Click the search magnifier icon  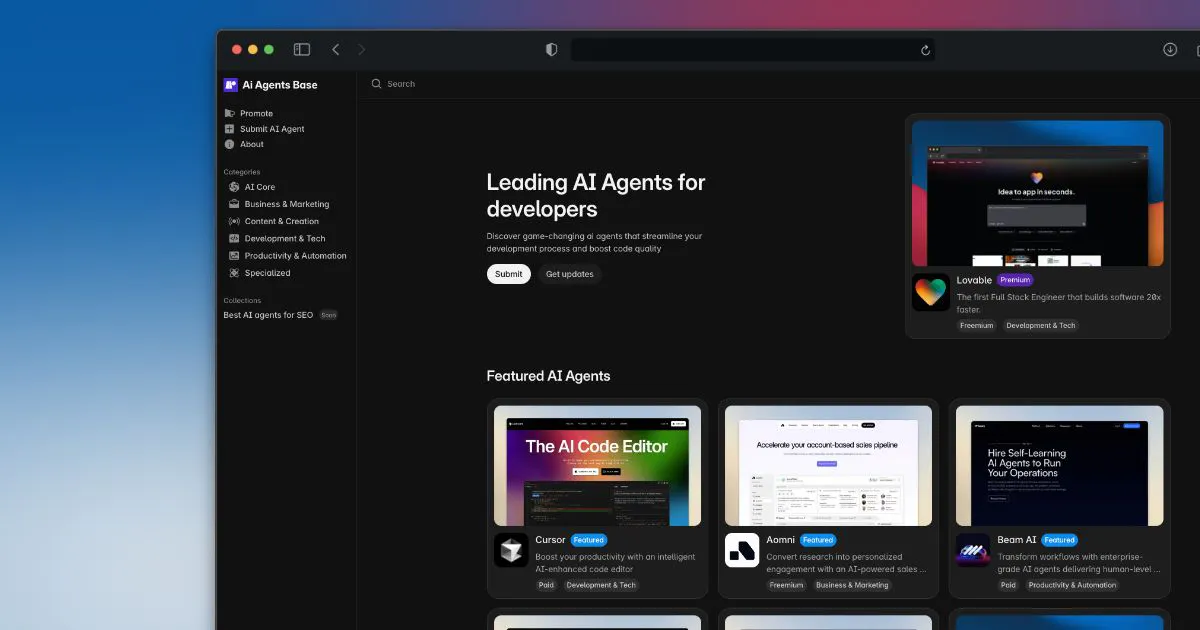377,84
